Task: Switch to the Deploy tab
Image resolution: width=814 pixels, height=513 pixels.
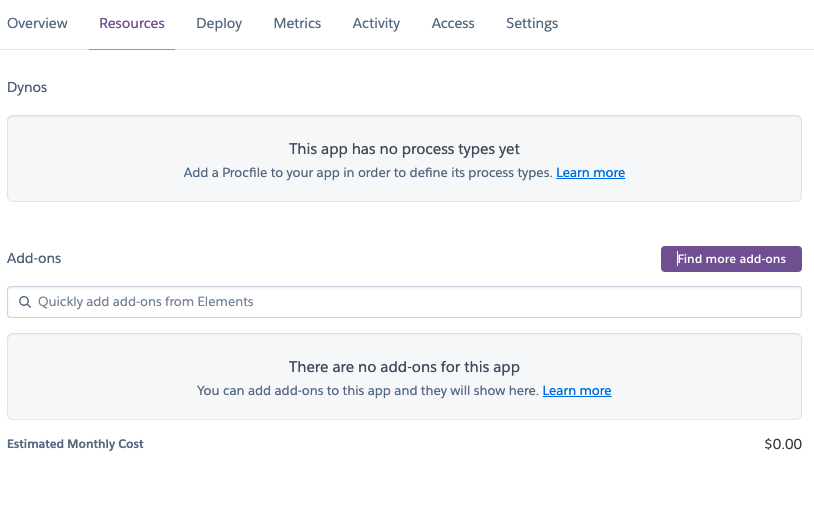Action: pos(219,23)
